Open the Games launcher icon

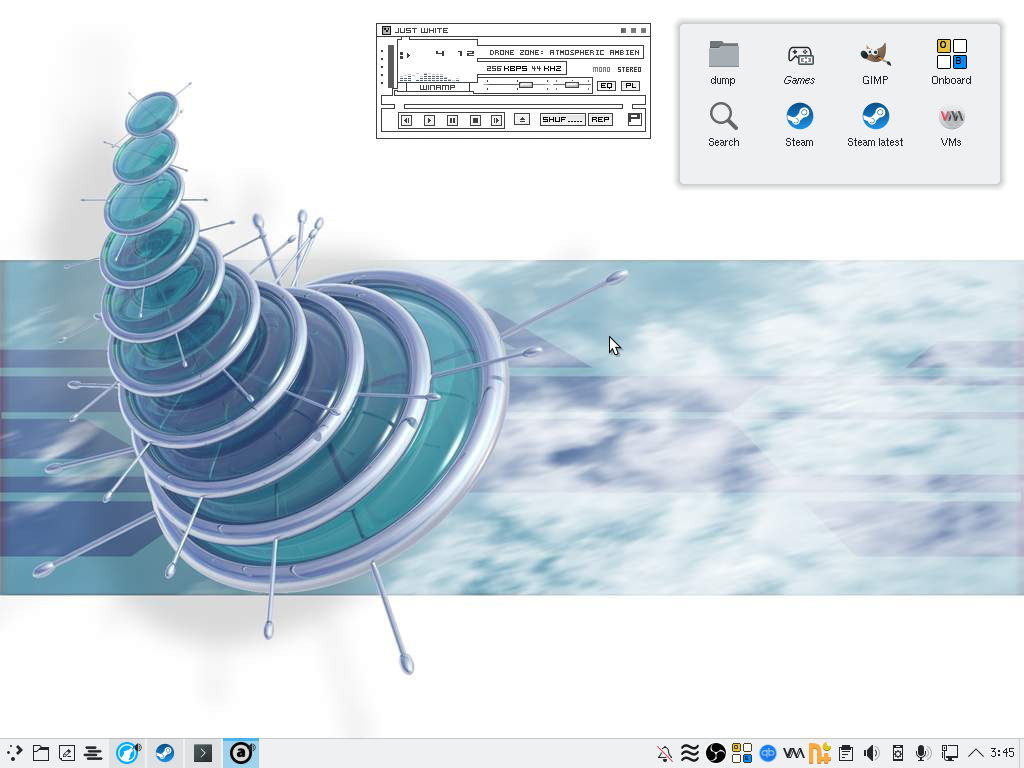[799, 62]
